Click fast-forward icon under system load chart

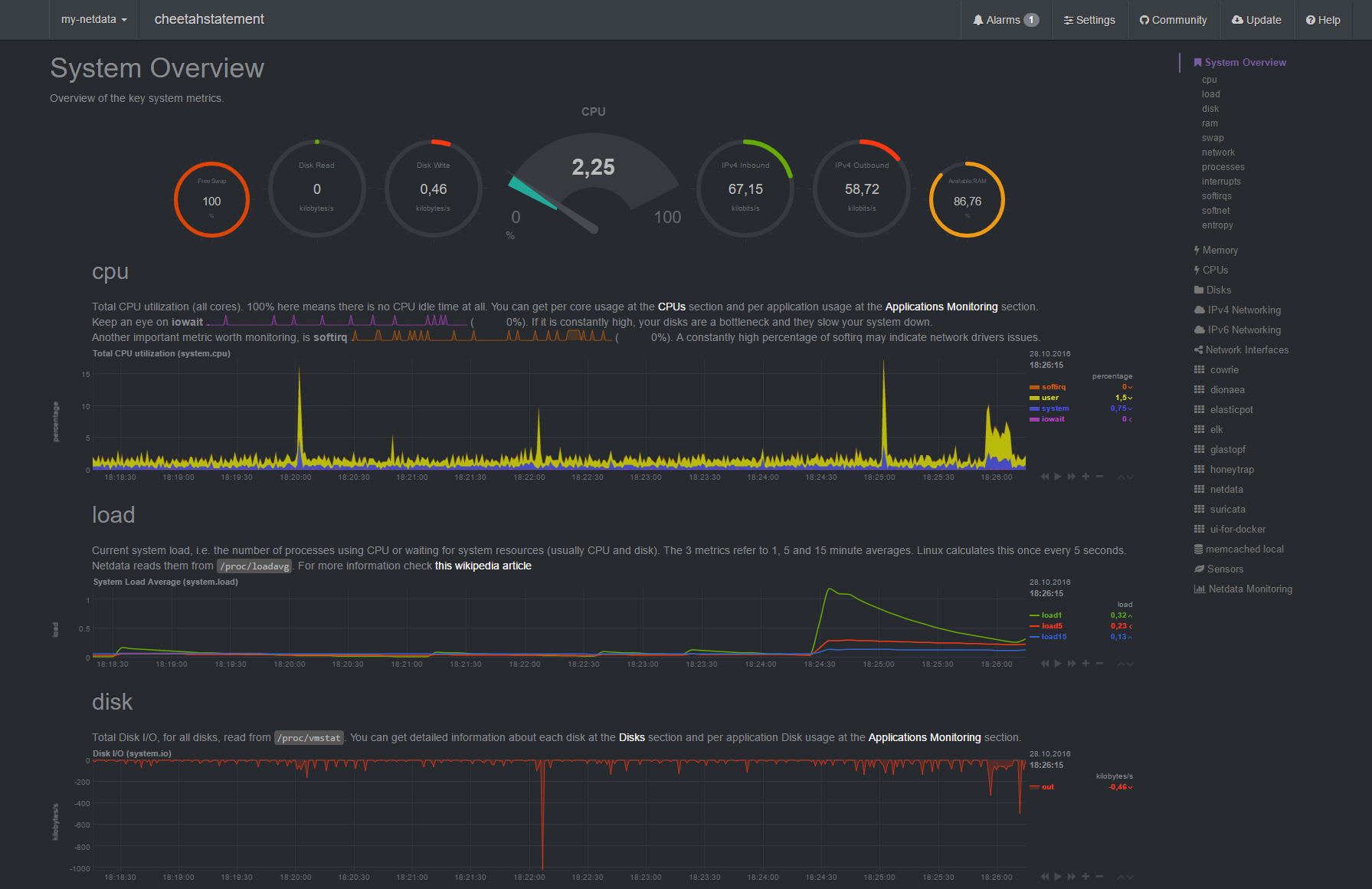pyautogui.click(x=1072, y=664)
